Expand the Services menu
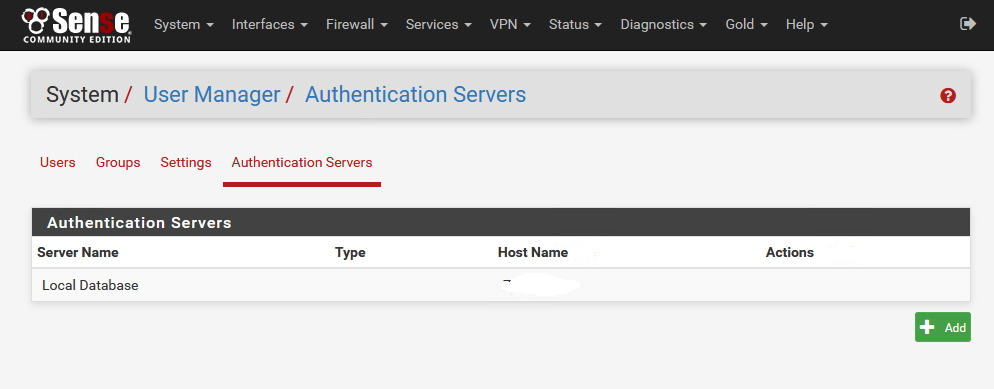The width and height of the screenshot is (994, 389). click(x=439, y=25)
